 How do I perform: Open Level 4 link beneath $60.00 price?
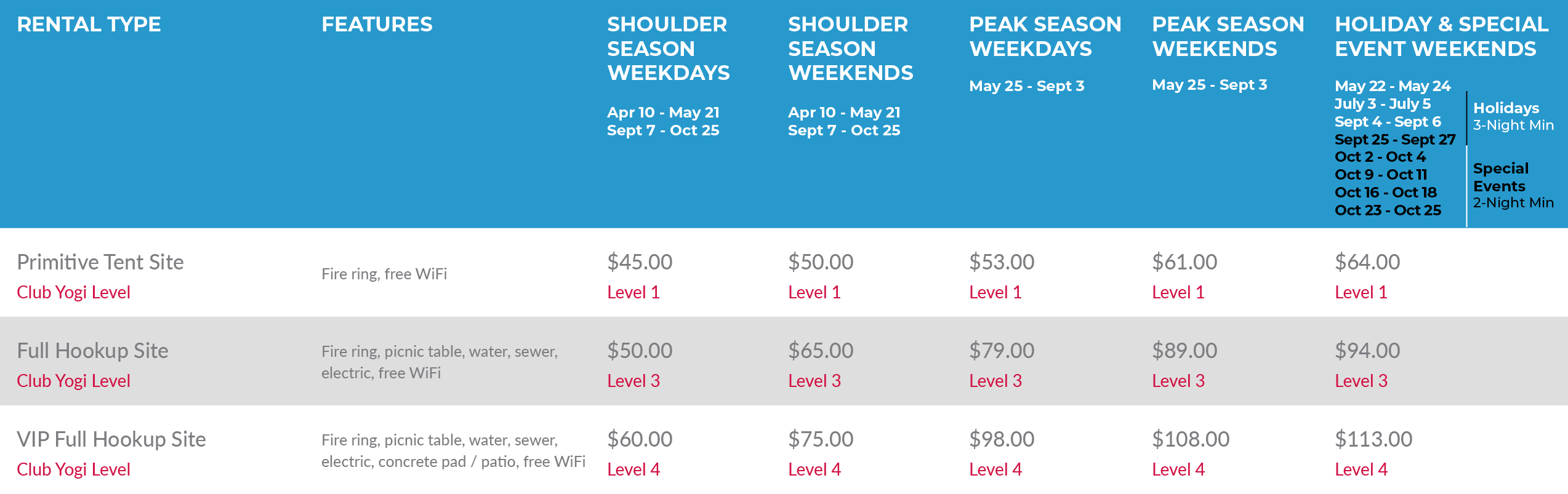click(x=633, y=469)
